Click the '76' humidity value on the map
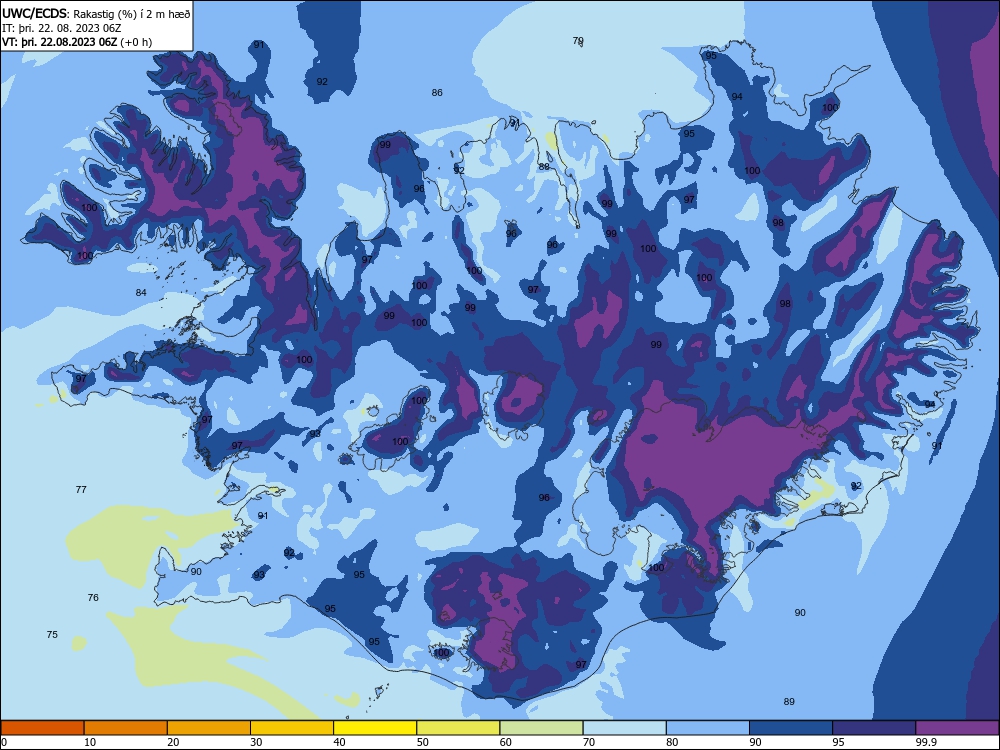 [x=93, y=598]
